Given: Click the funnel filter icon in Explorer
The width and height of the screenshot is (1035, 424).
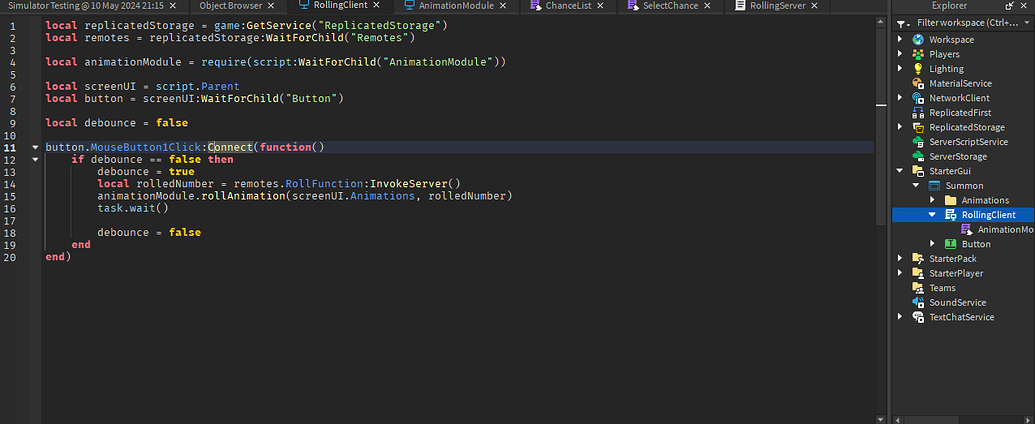Looking at the screenshot, I should coord(902,23).
